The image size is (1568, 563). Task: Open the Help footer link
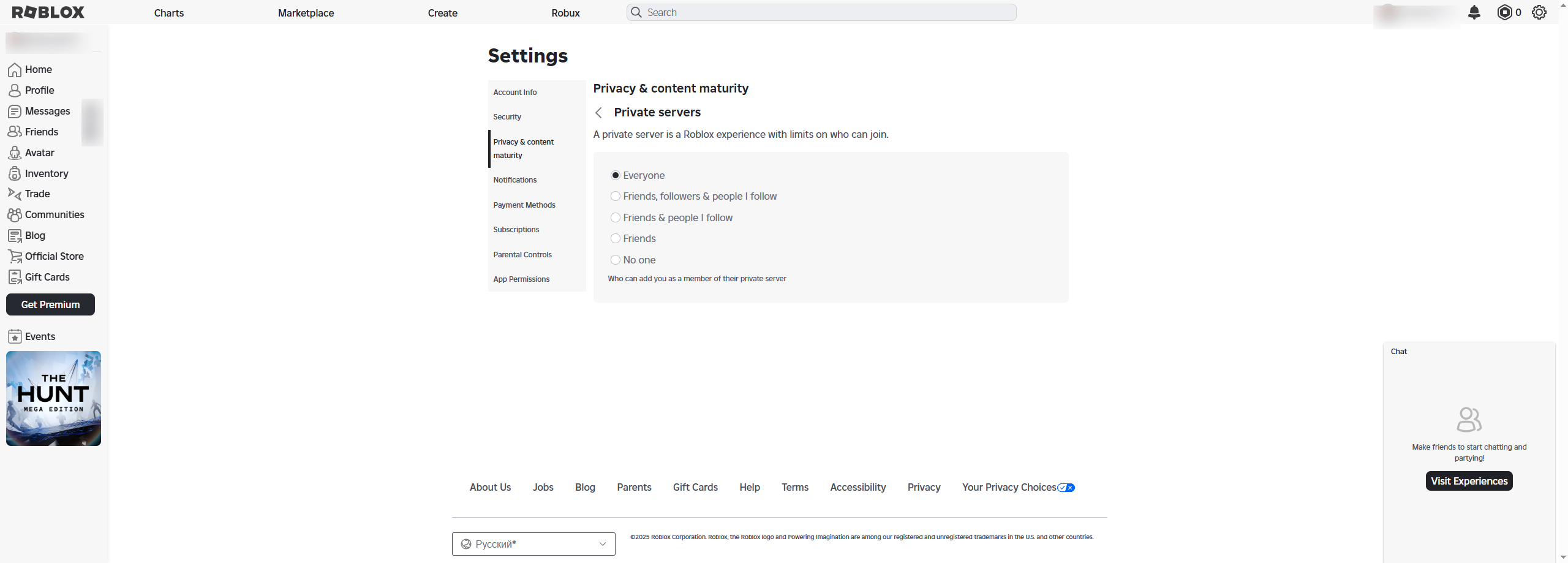pos(750,488)
